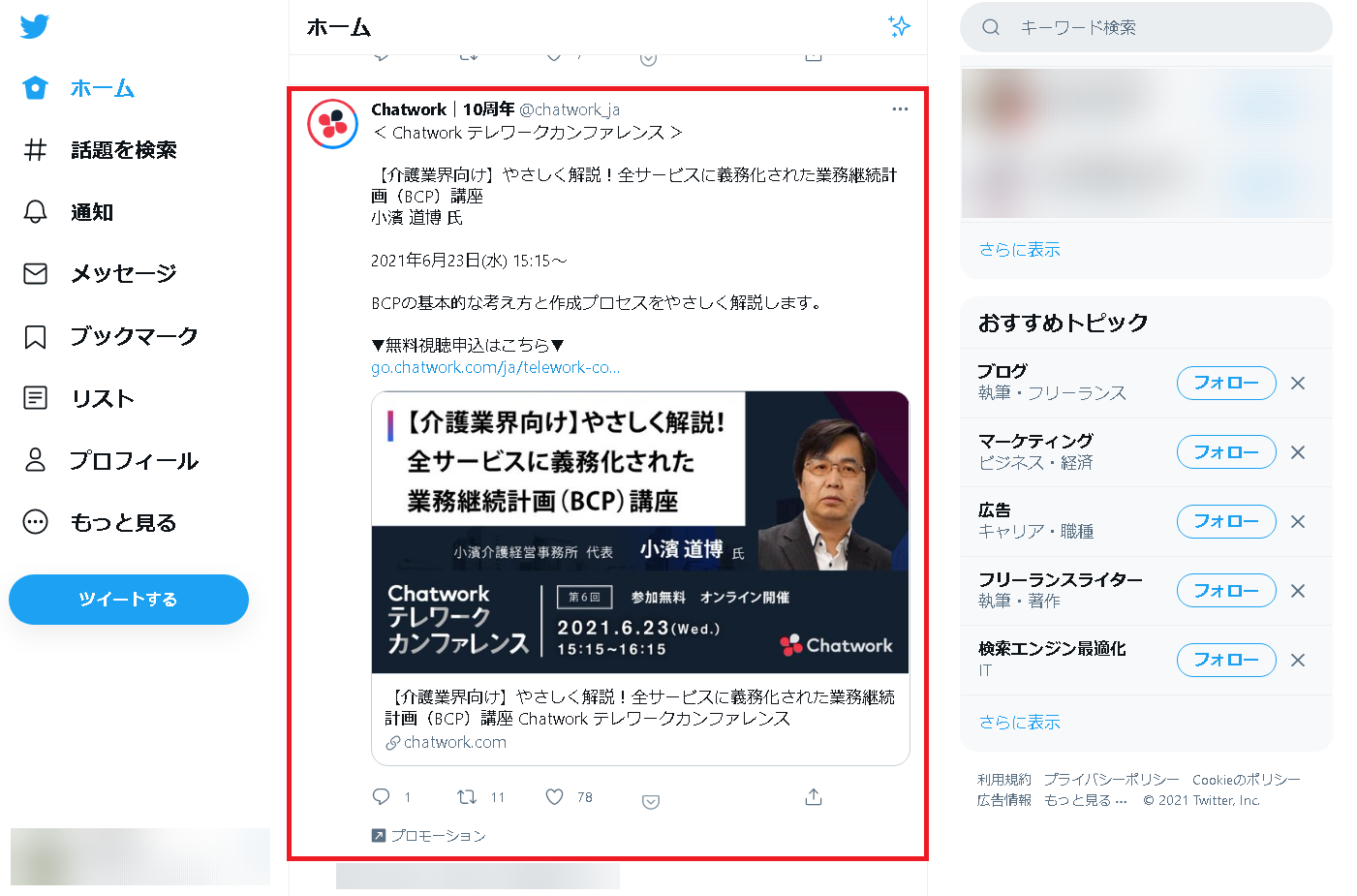This screenshot has height=896, width=1357.
Task: Open マーケティング topic title
Action: (x=1035, y=442)
